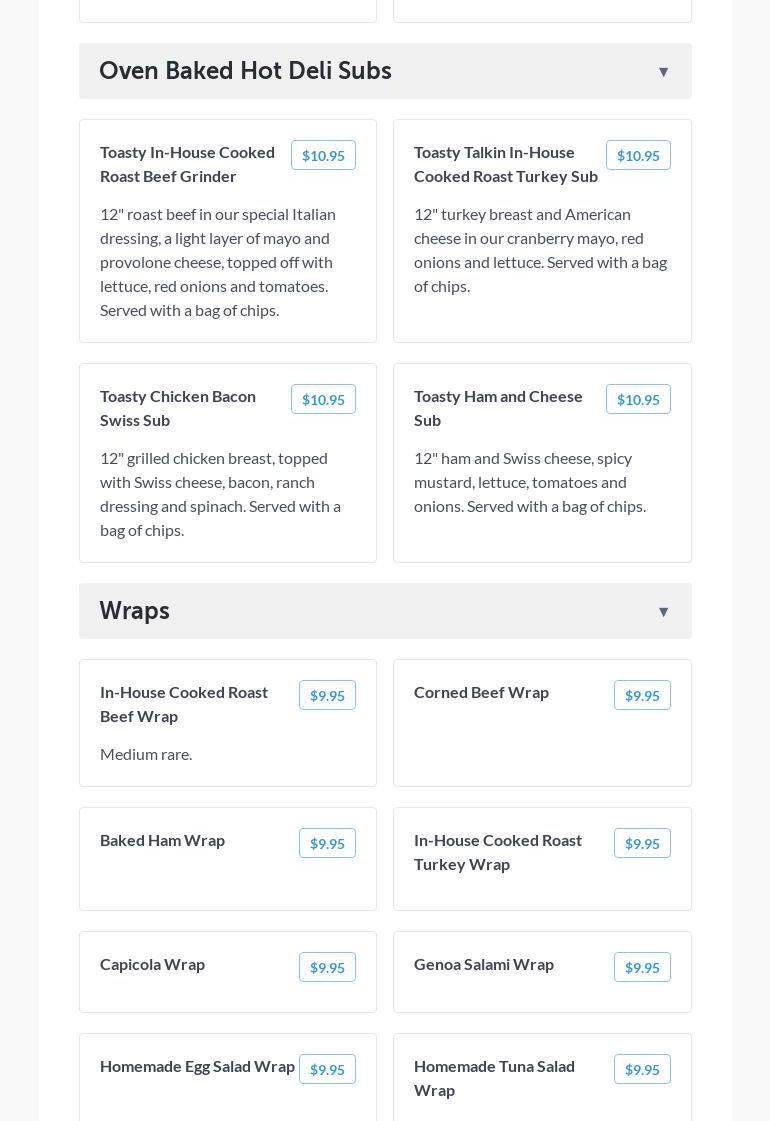Click $9.95 price for Tuna Salad Wrap
Screen dimensions: 770x1121
[642, 1070]
